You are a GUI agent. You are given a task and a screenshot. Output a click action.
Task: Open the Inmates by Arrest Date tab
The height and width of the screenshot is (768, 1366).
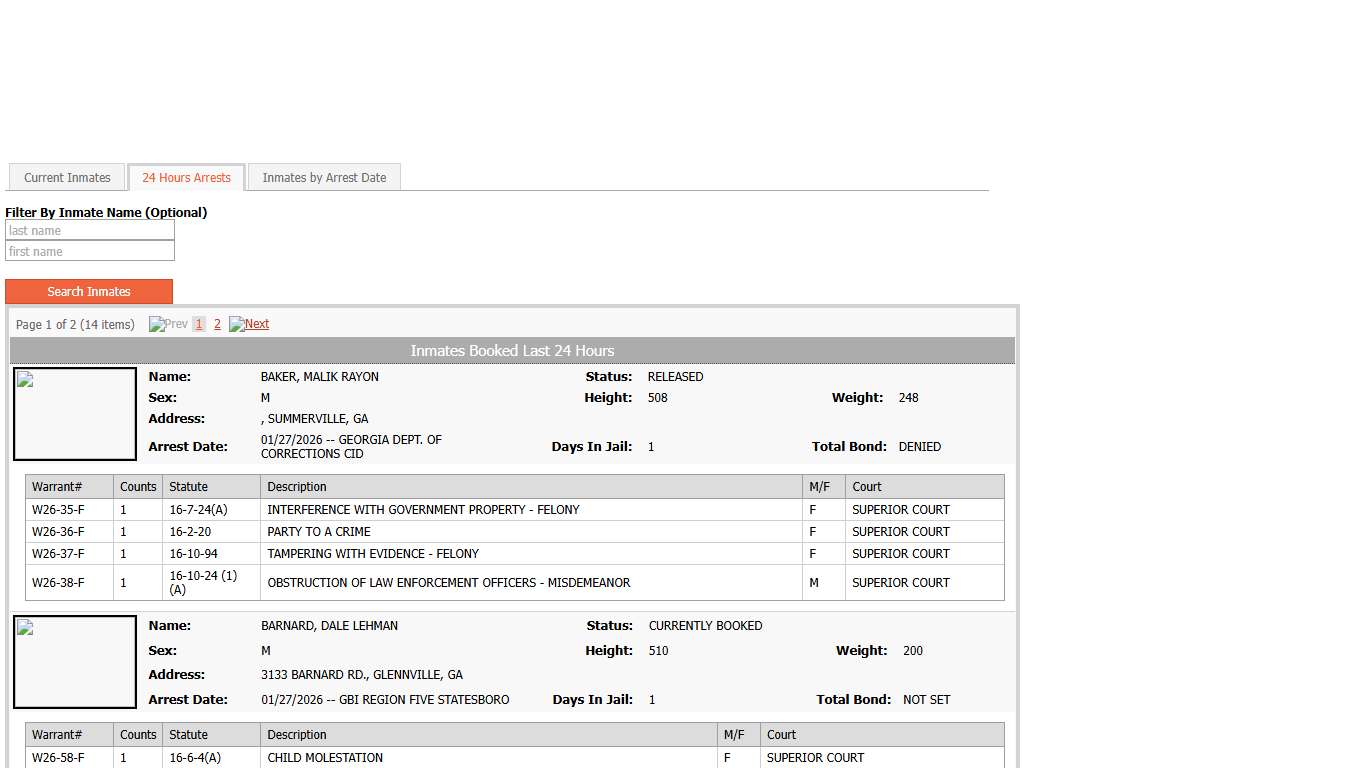tap(324, 178)
